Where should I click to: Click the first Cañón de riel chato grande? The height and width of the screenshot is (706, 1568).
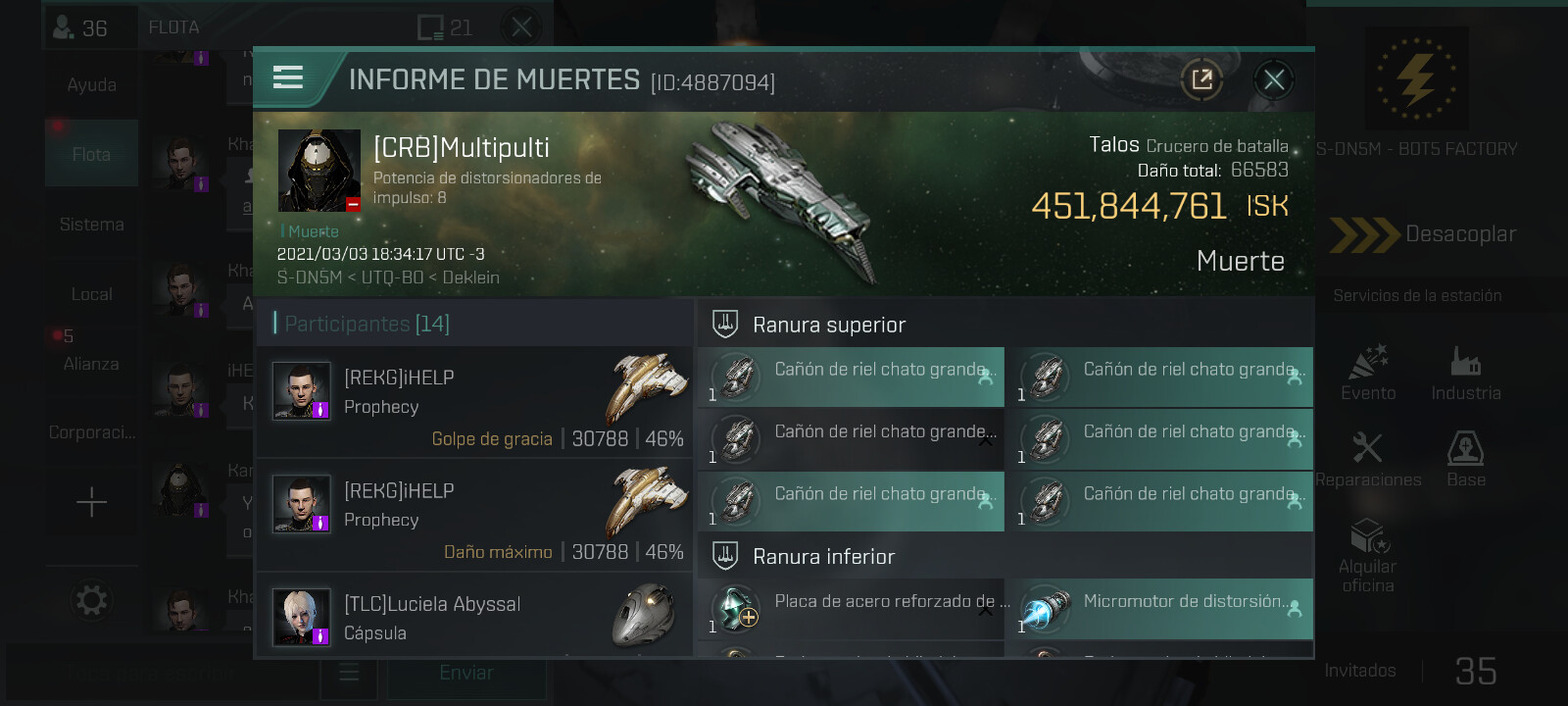coord(851,377)
